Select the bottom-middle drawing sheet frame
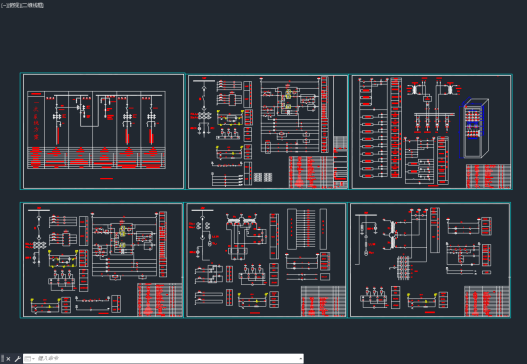The image size is (527, 364). [266, 259]
